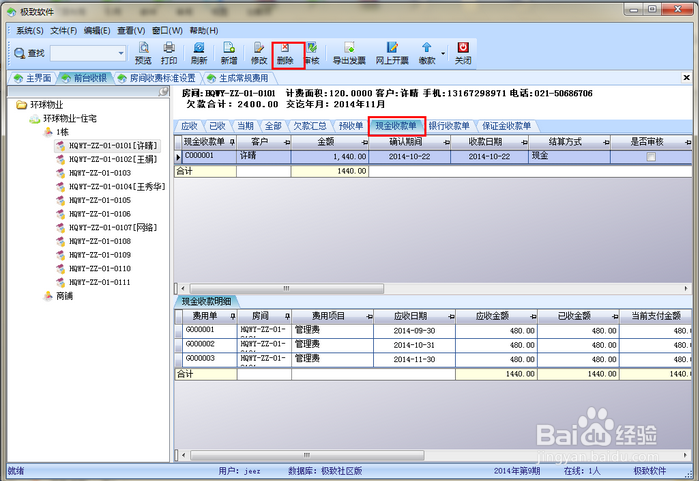This screenshot has height=481, width=699.
Task: Click the 删除 delete toolbar icon
Action: [285, 48]
